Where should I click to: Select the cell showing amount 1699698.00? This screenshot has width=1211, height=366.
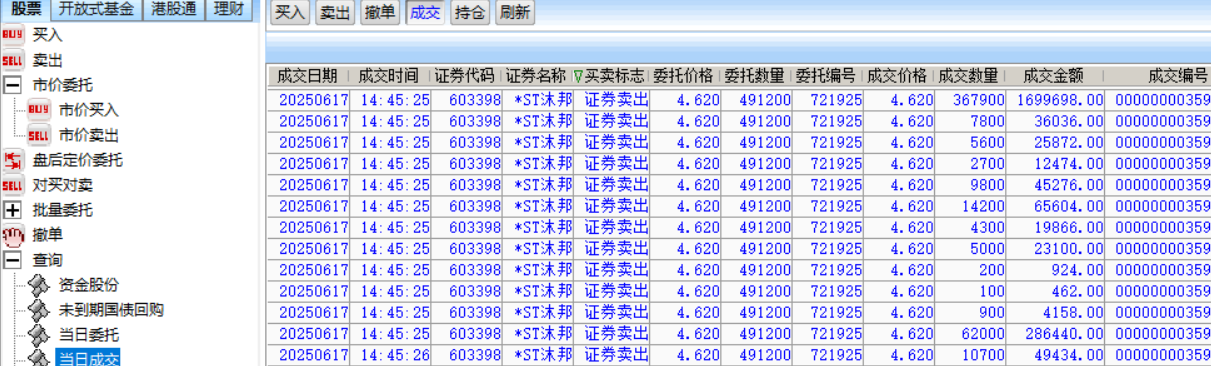coord(1055,99)
